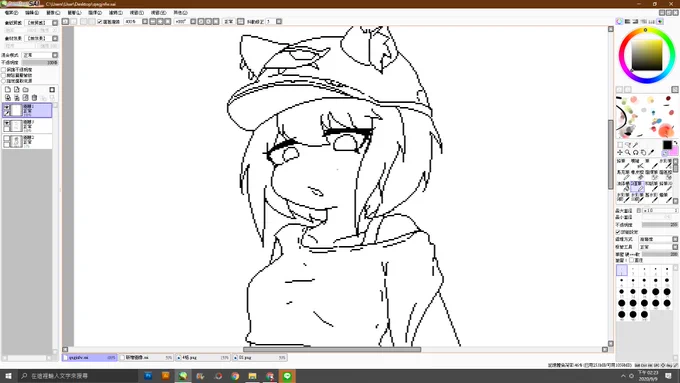Screen dimensions: 680x383
Task: Select the hand pan tool
Action: pyautogui.click(x=644, y=153)
